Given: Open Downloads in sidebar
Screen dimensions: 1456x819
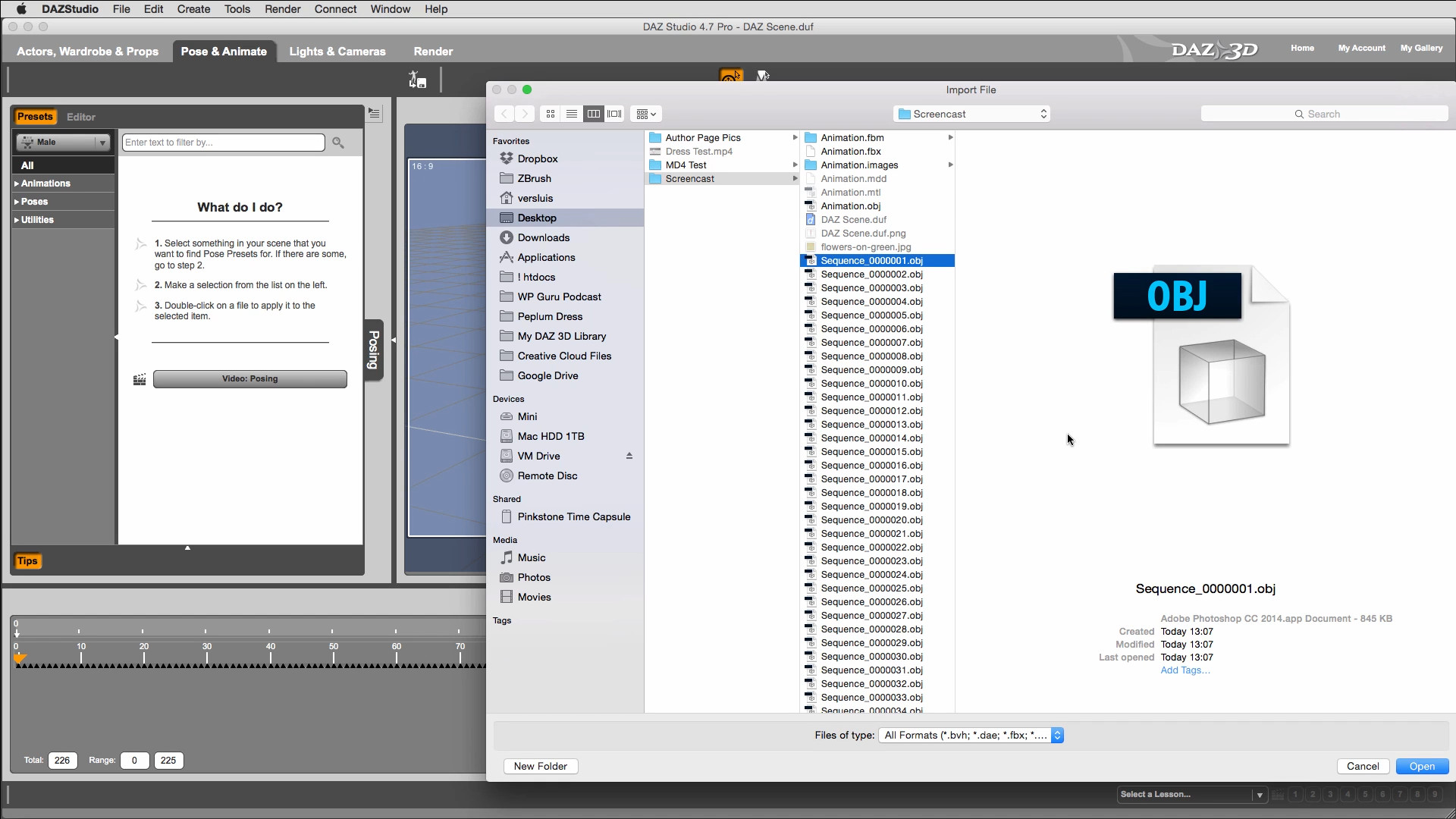Looking at the screenshot, I should click(544, 237).
